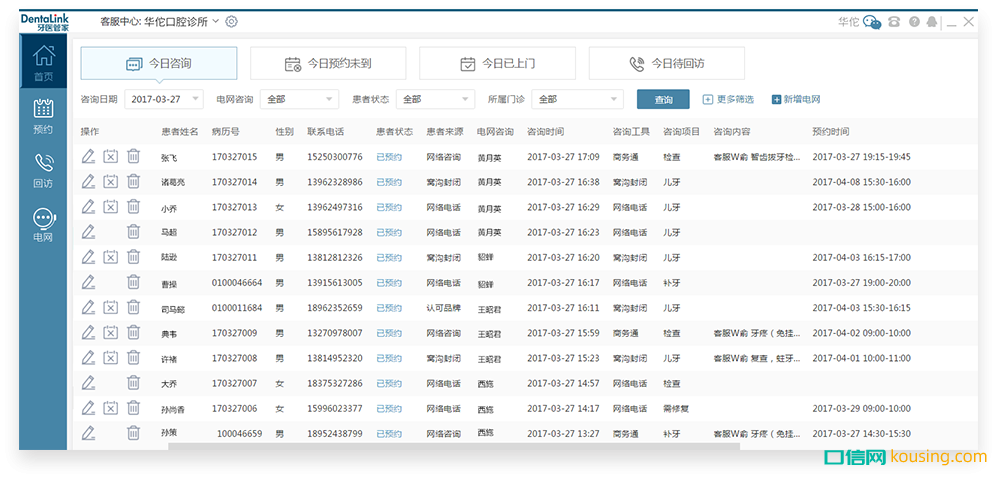Select record number 0100046664
Image resolution: width=998 pixels, height=480 pixels.
[x=237, y=283]
